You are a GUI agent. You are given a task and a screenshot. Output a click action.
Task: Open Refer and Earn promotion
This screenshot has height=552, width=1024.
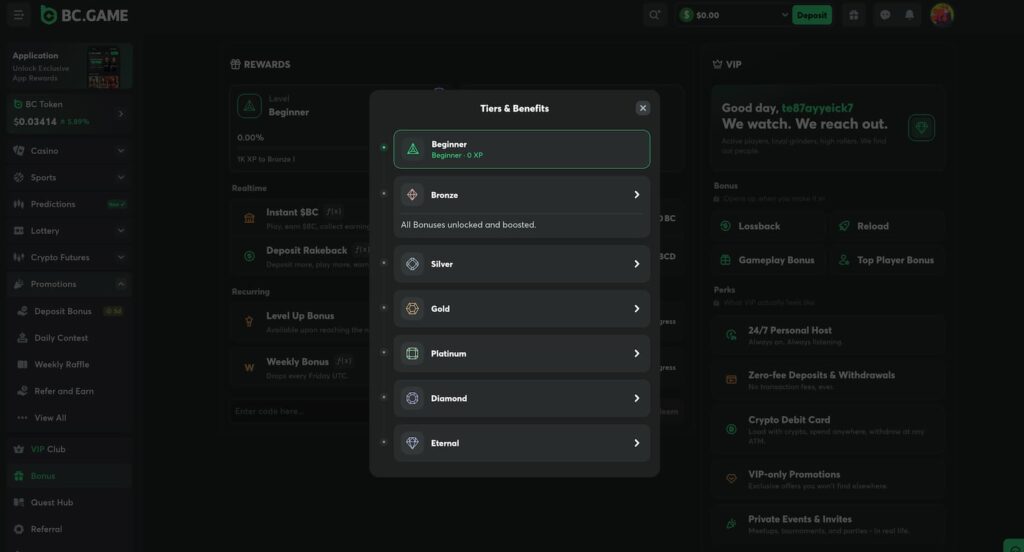tap(69, 391)
